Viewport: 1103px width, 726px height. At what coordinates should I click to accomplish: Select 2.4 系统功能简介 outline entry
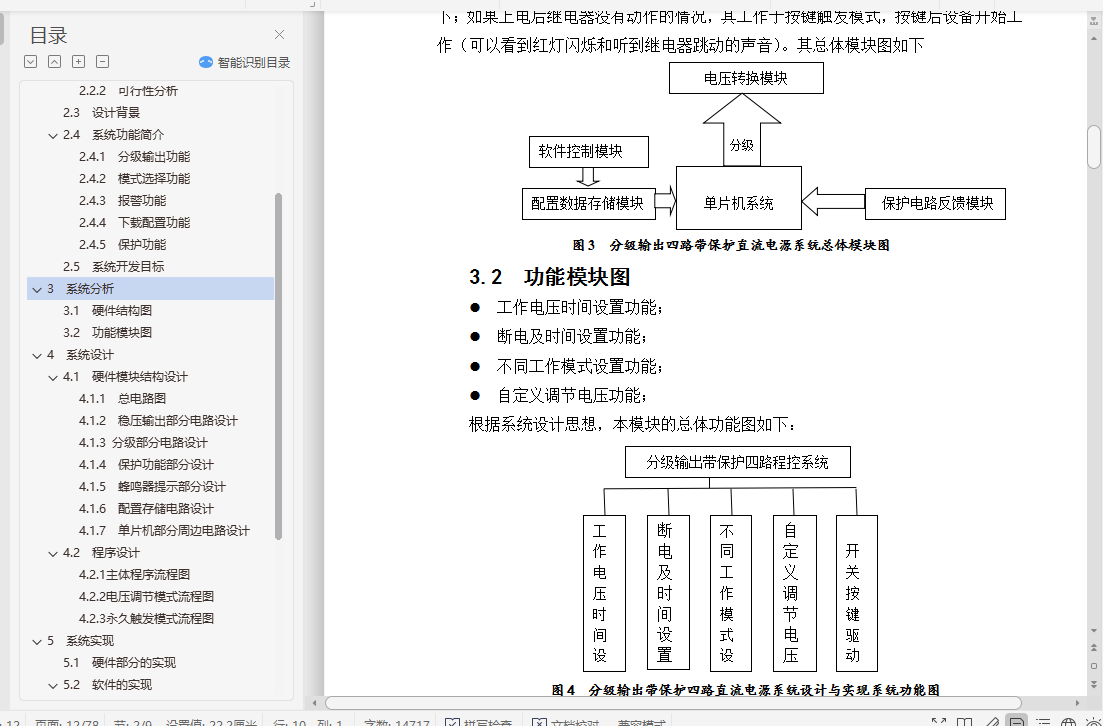click(x=113, y=134)
